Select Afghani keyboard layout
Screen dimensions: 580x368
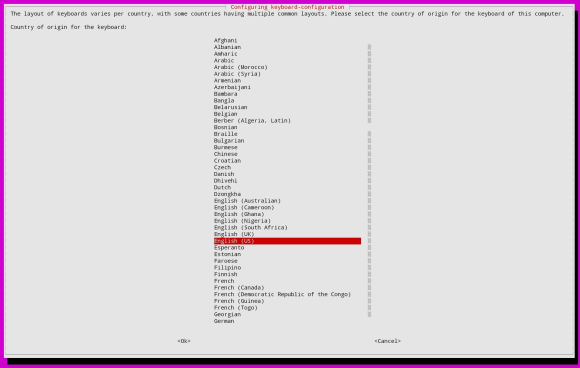(225, 40)
